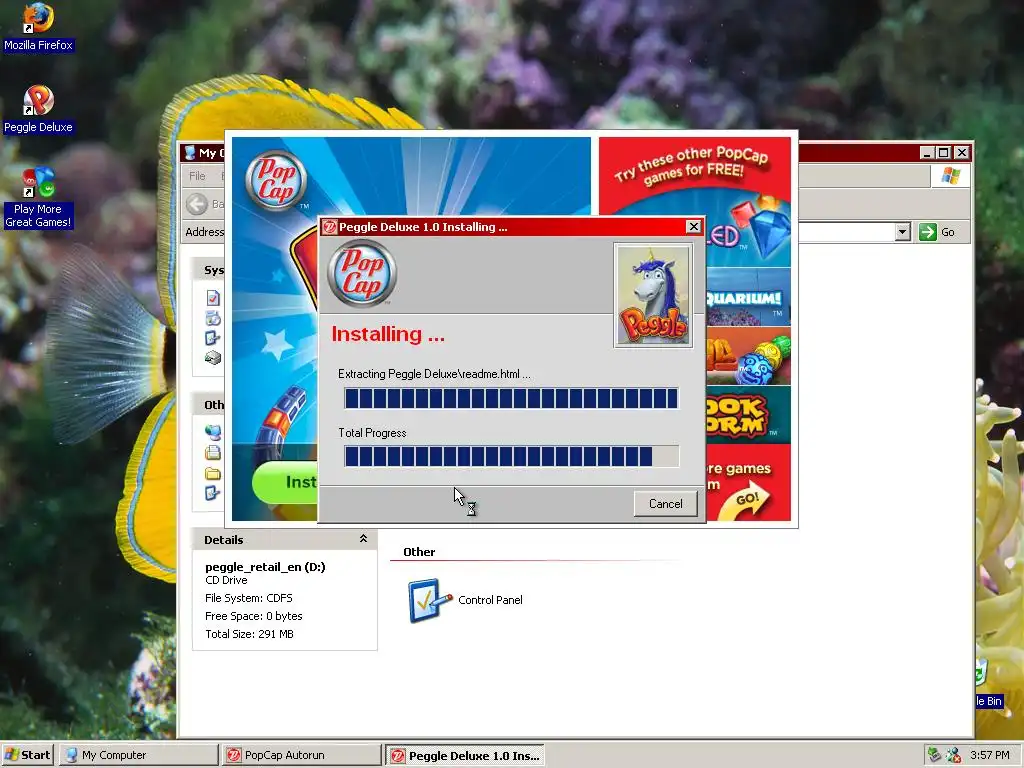Click the network connection tray icon

(x=953, y=755)
